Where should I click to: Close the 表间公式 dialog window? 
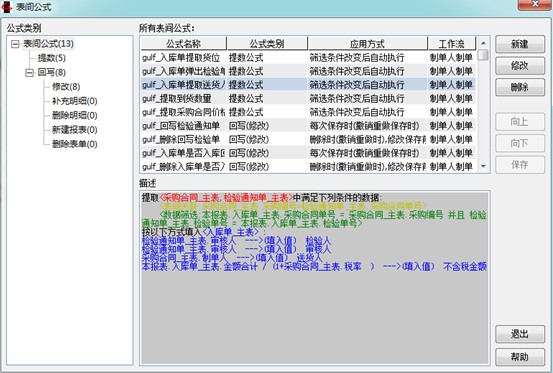pos(534,5)
